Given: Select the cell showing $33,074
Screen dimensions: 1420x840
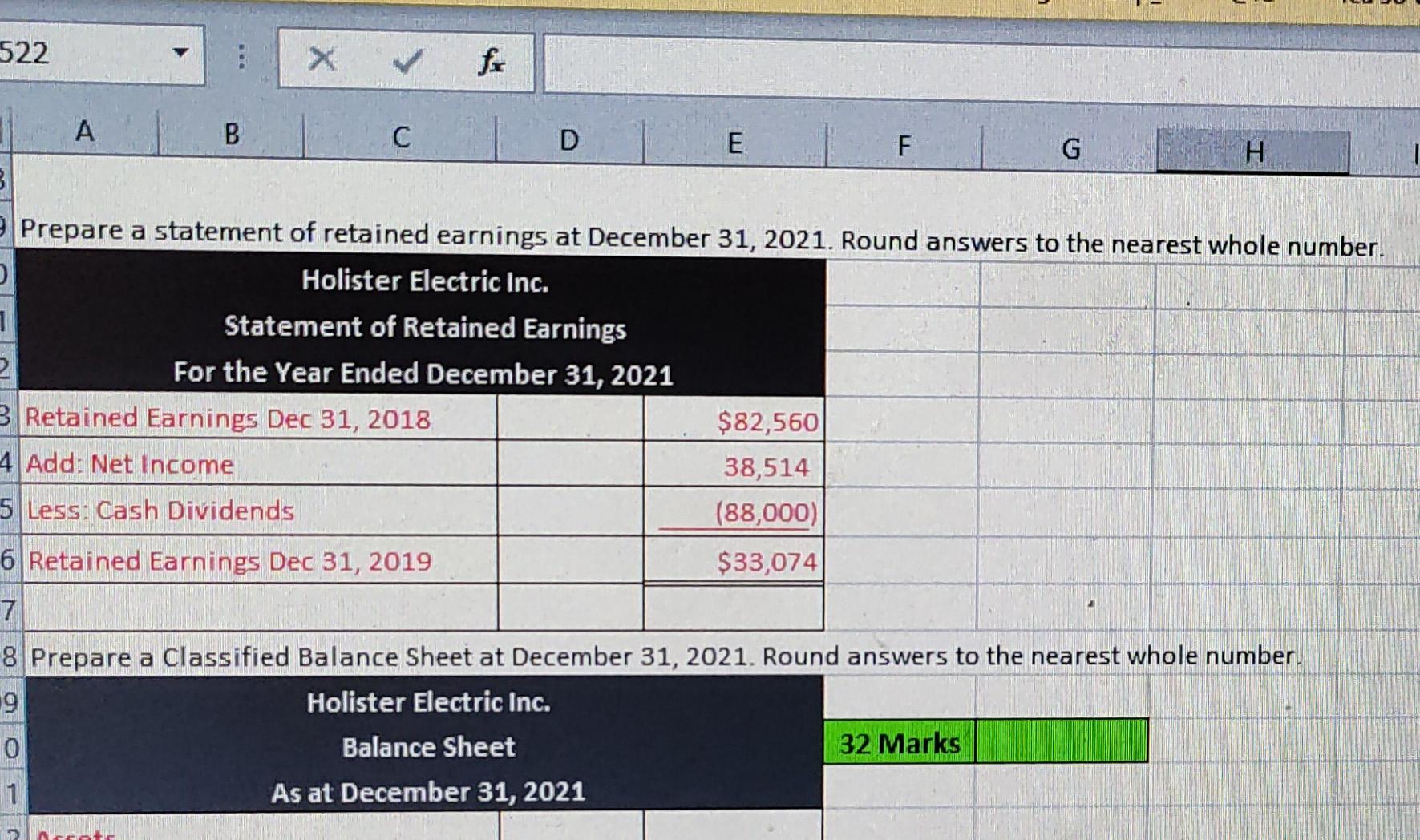Looking at the screenshot, I should pyautogui.click(x=734, y=562).
